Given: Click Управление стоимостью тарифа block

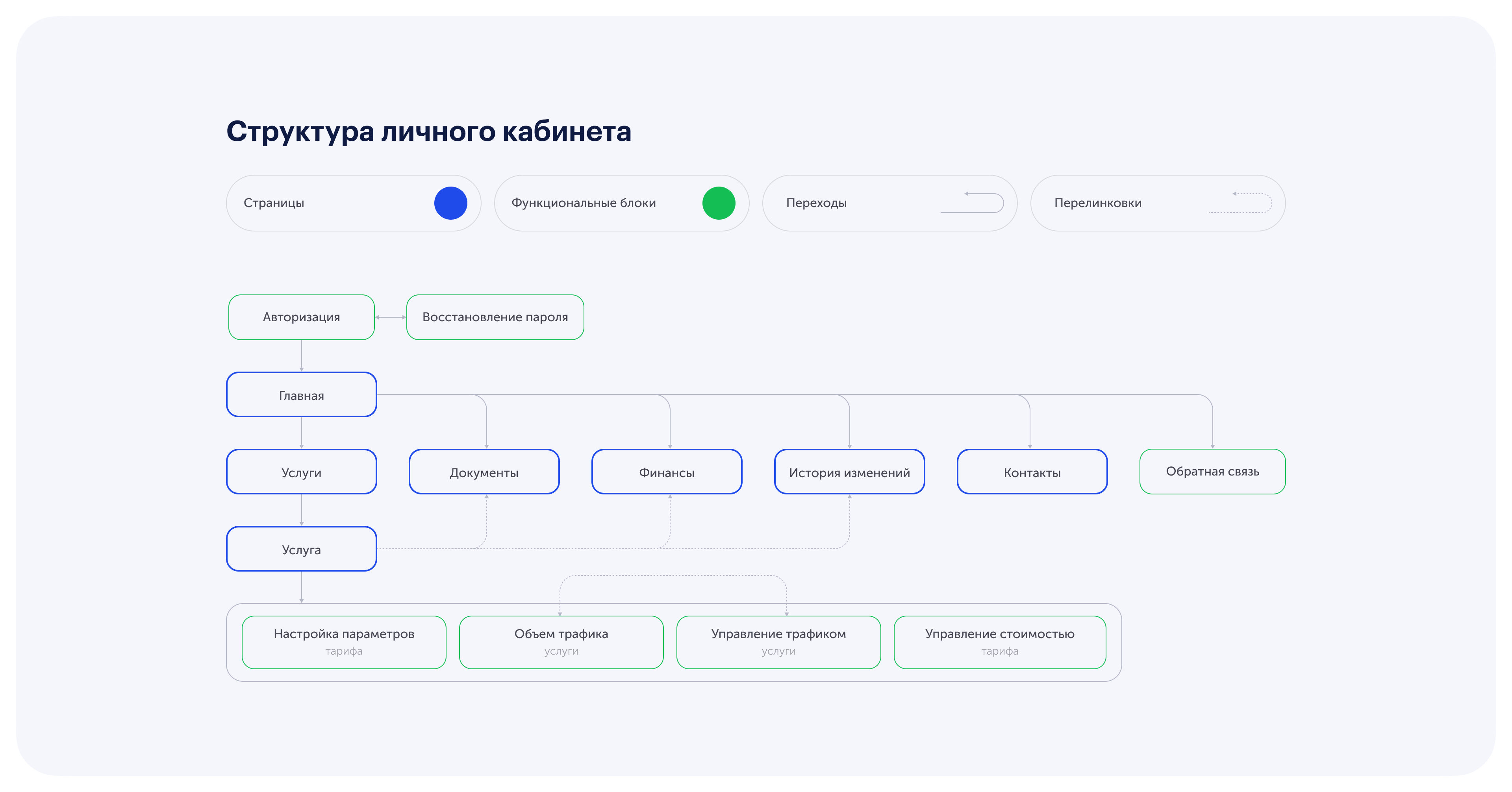Looking at the screenshot, I should coord(999,642).
